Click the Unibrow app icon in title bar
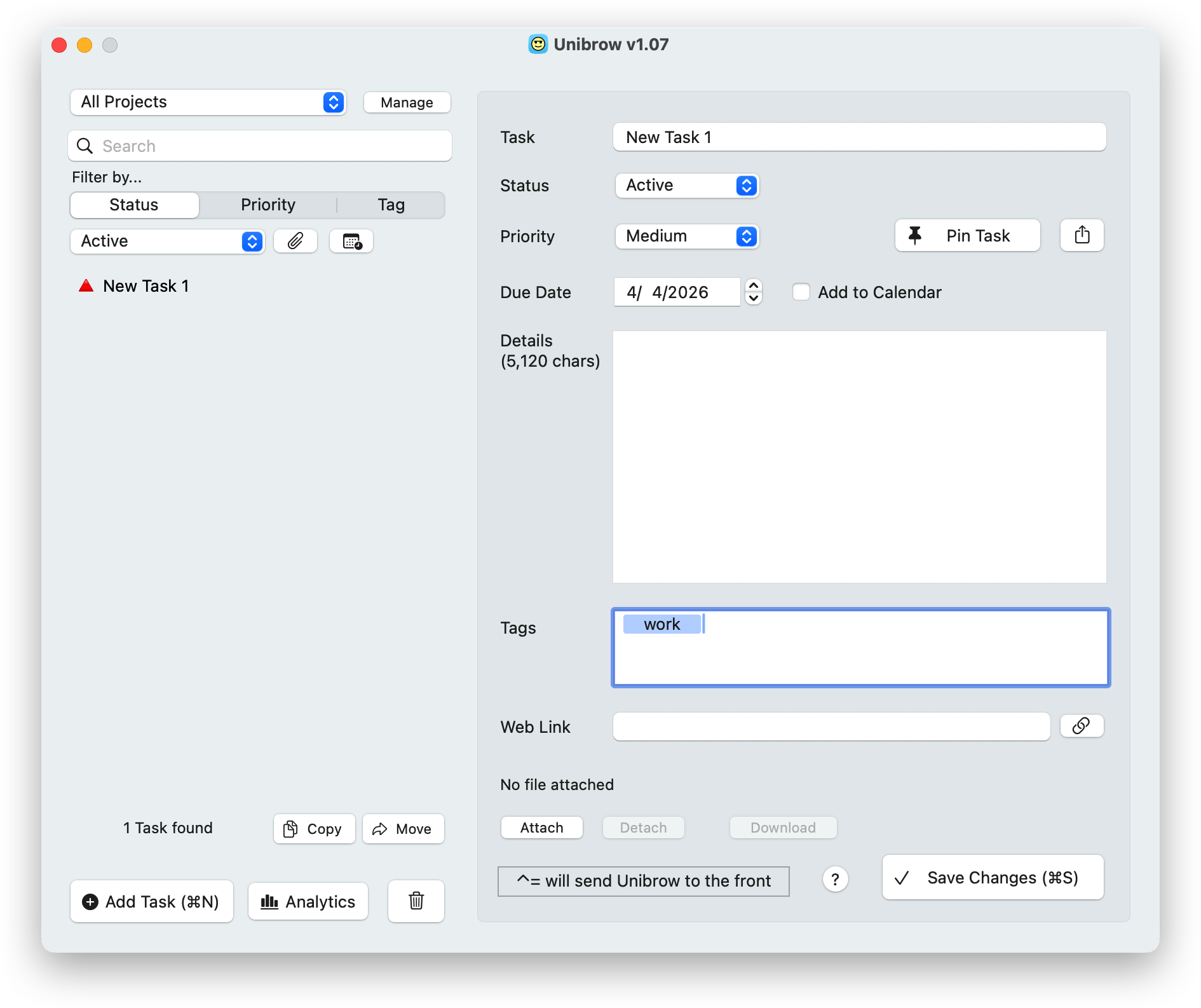The width and height of the screenshot is (1201, 1008). pyautogui.click(x=538, y=44)
